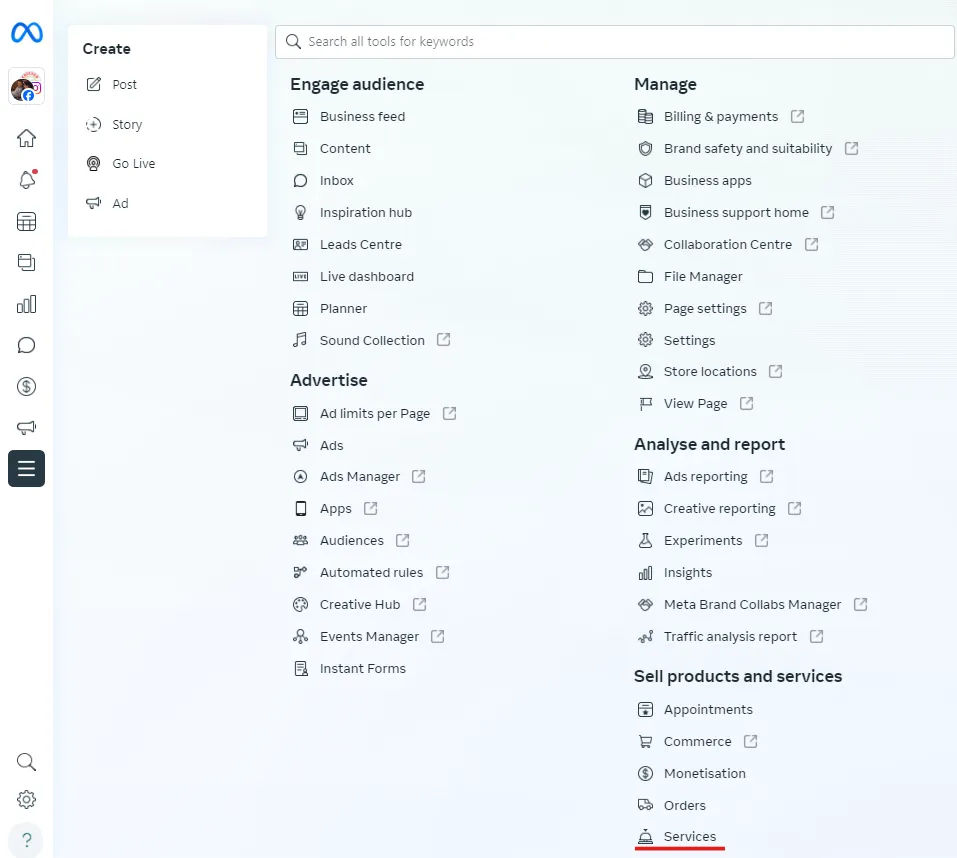The image size is (957, 858).
Task: Click the Search all tools field
Action: click(615, 42)
